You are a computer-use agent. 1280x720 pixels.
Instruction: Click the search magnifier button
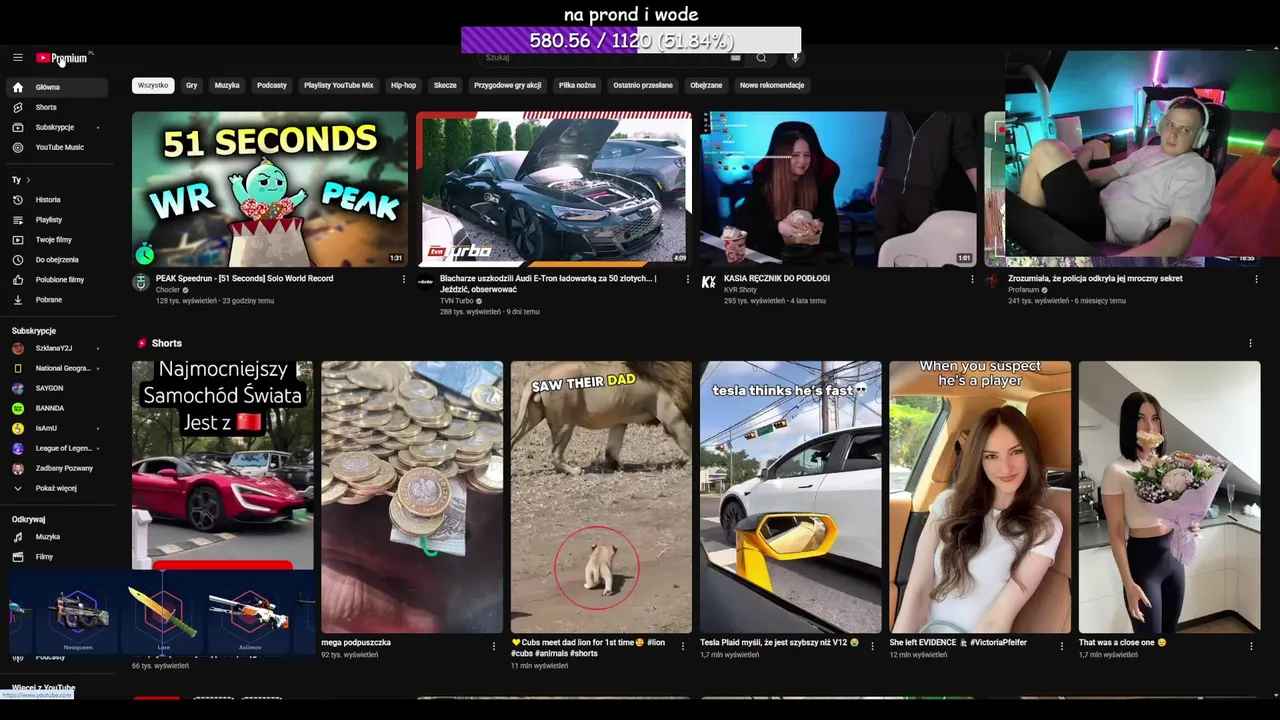761,58
